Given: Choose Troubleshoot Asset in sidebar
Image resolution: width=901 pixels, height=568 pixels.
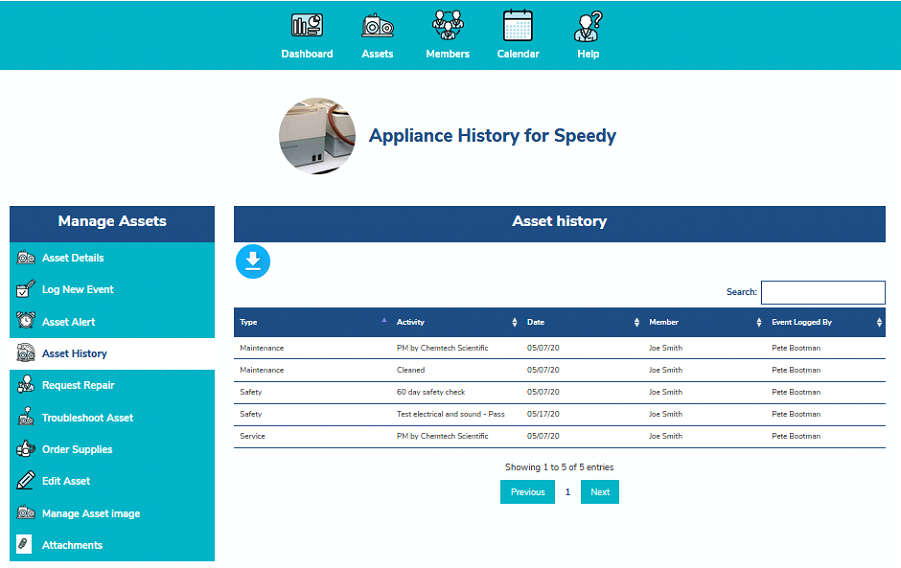Looking at the screenshot, I should [87, 418].
